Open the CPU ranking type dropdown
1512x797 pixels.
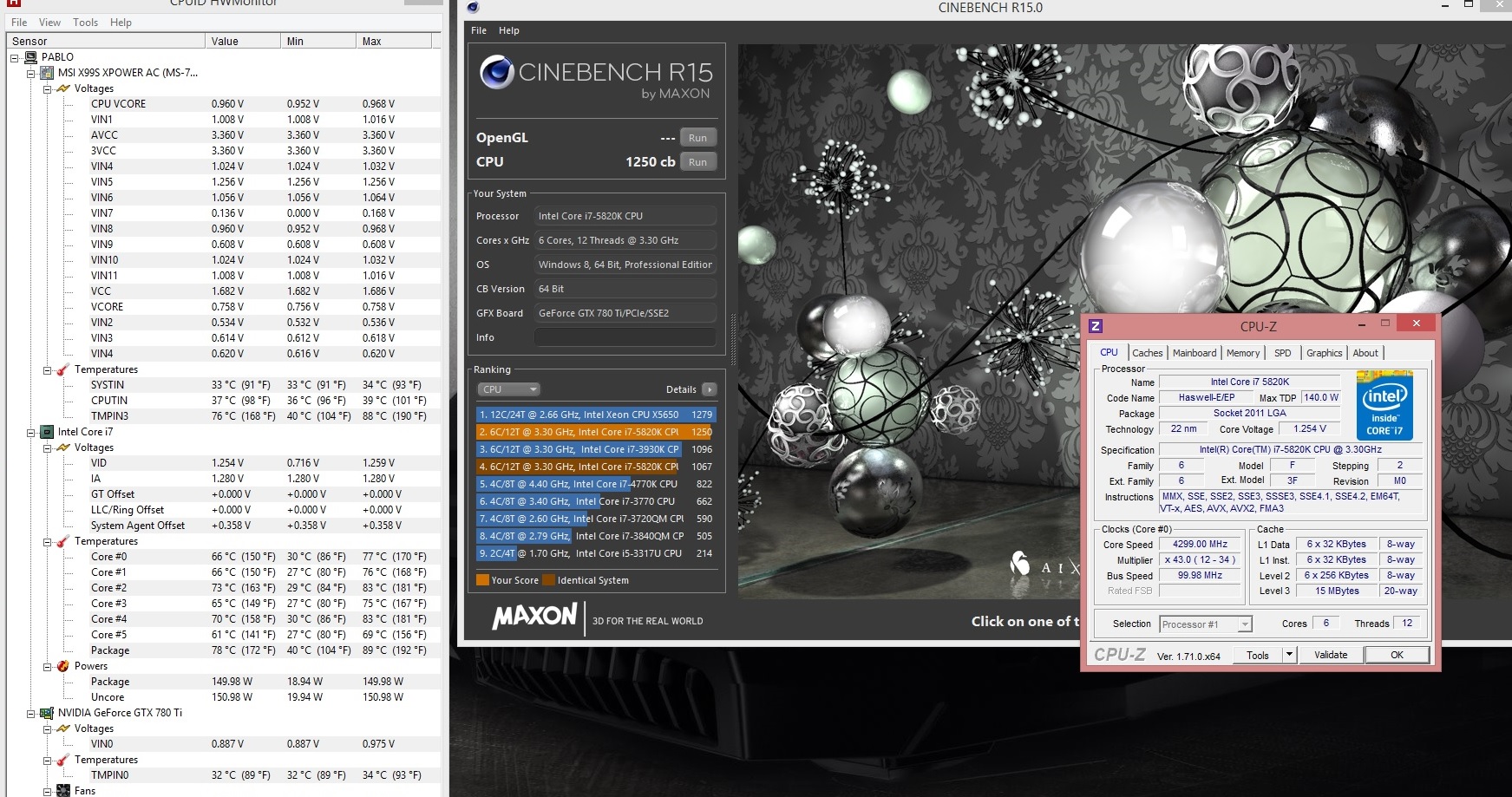[x=508, y=389]
